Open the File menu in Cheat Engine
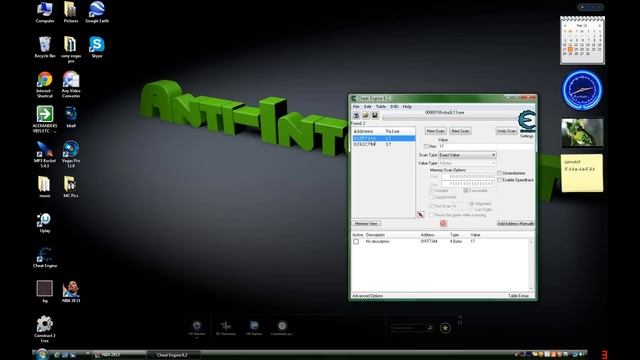Screen dimensions: 640x360 click(356, 107)
